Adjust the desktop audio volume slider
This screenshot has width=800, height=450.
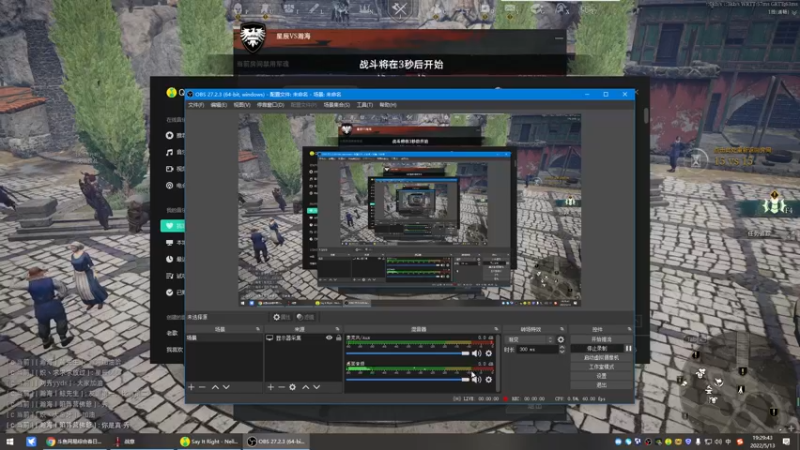point(408,380)
